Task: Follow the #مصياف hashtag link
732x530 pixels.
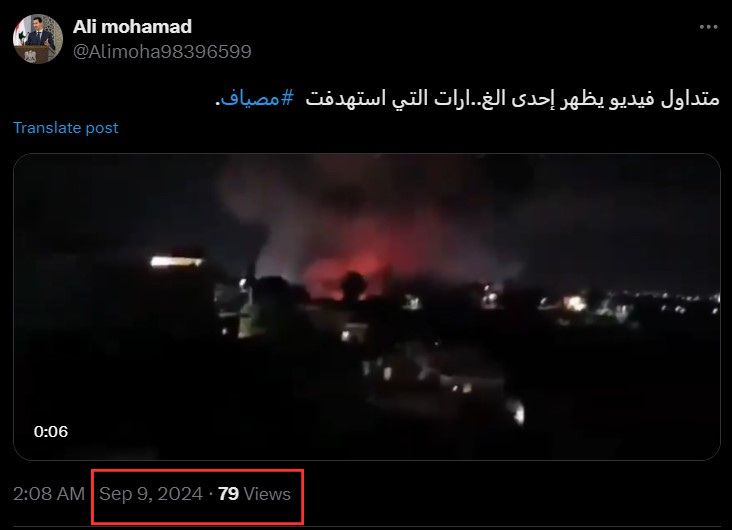Action: pyautogui.click(x=257, y=99)
